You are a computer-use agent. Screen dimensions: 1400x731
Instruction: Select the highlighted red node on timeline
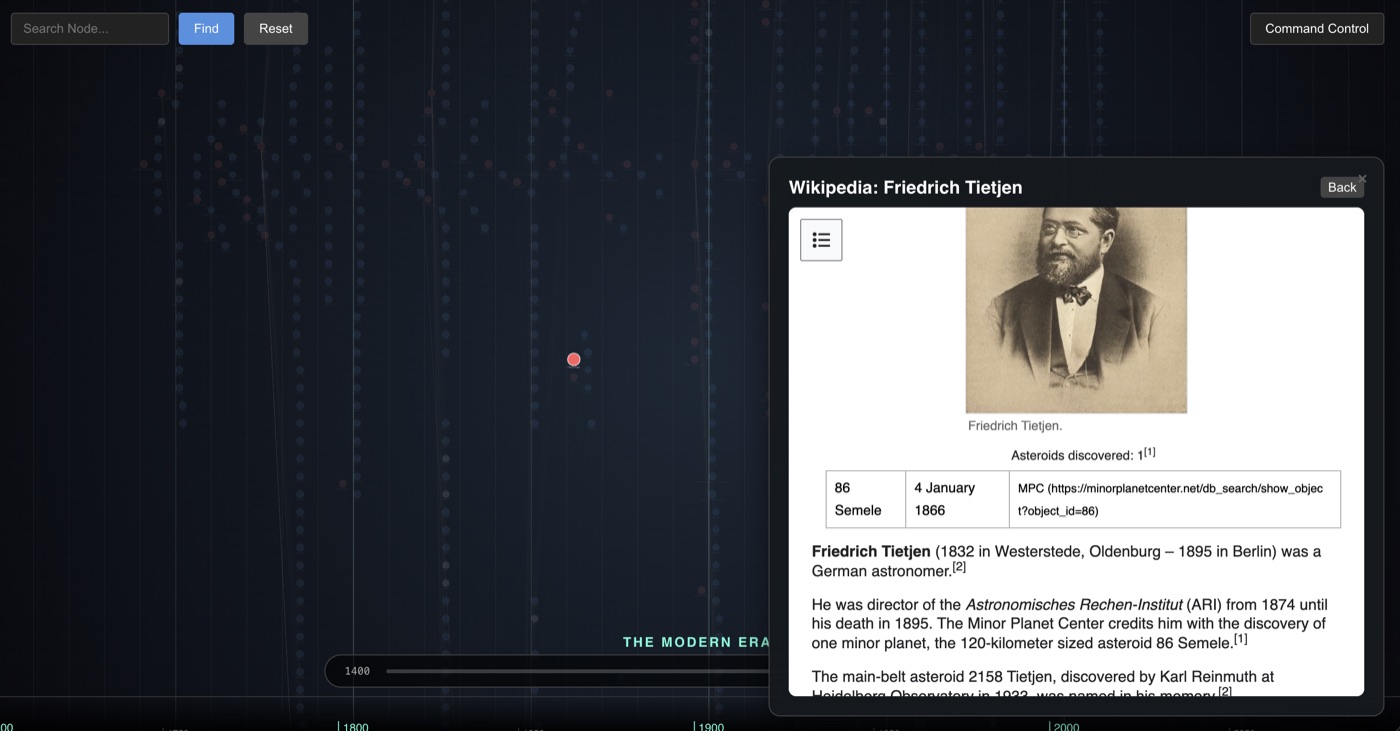click(x=573, y=360)
